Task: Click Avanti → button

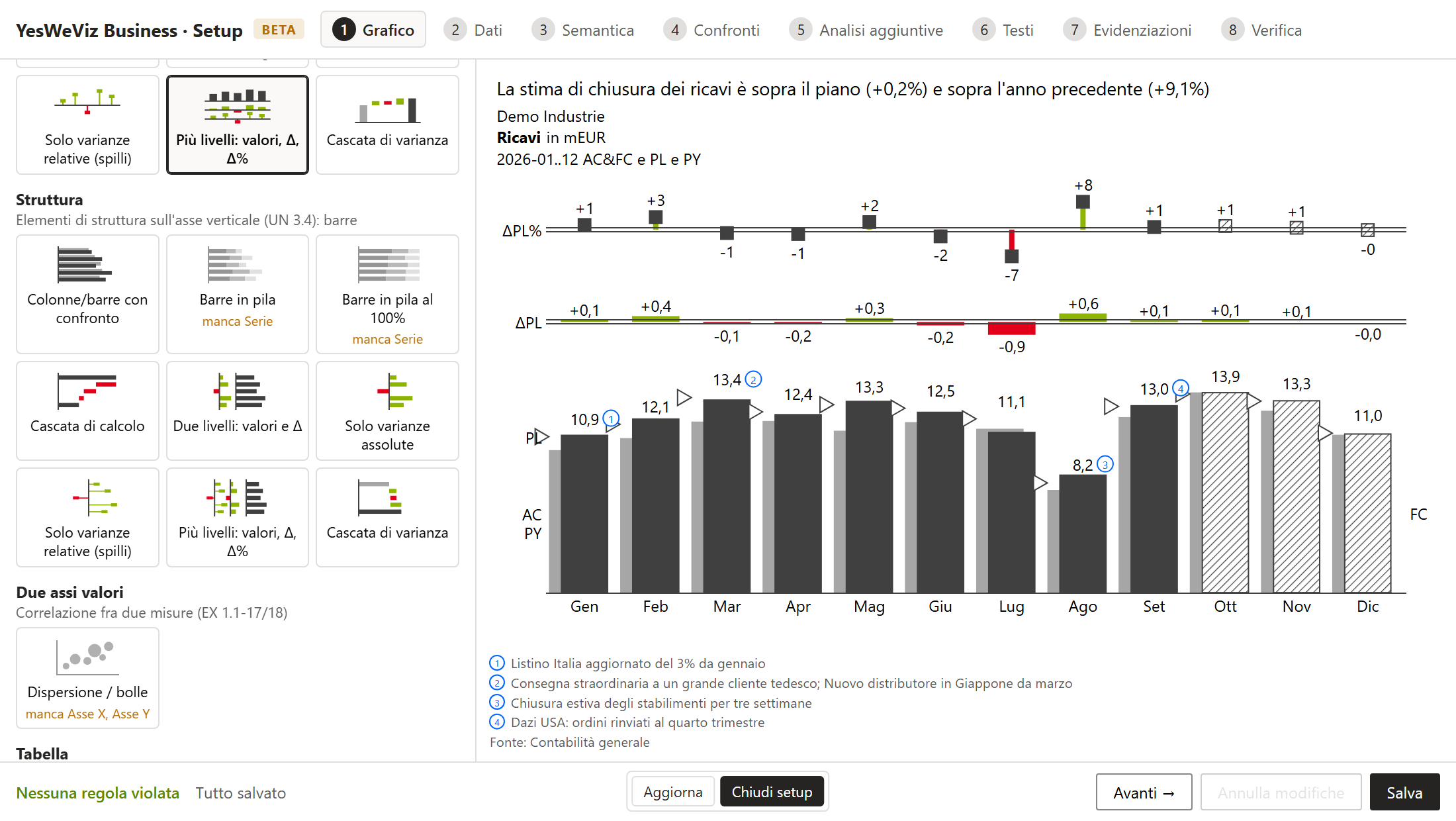Action: tap(1144, 793)
